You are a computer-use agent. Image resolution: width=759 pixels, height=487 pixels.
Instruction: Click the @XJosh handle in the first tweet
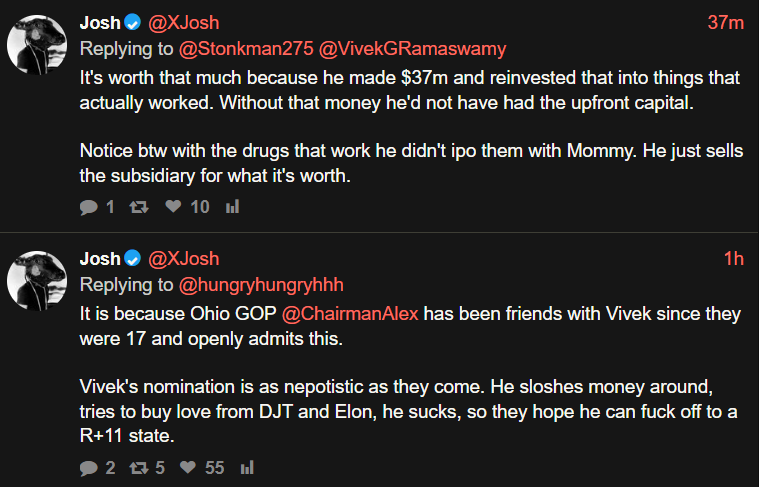pos(183,23)
